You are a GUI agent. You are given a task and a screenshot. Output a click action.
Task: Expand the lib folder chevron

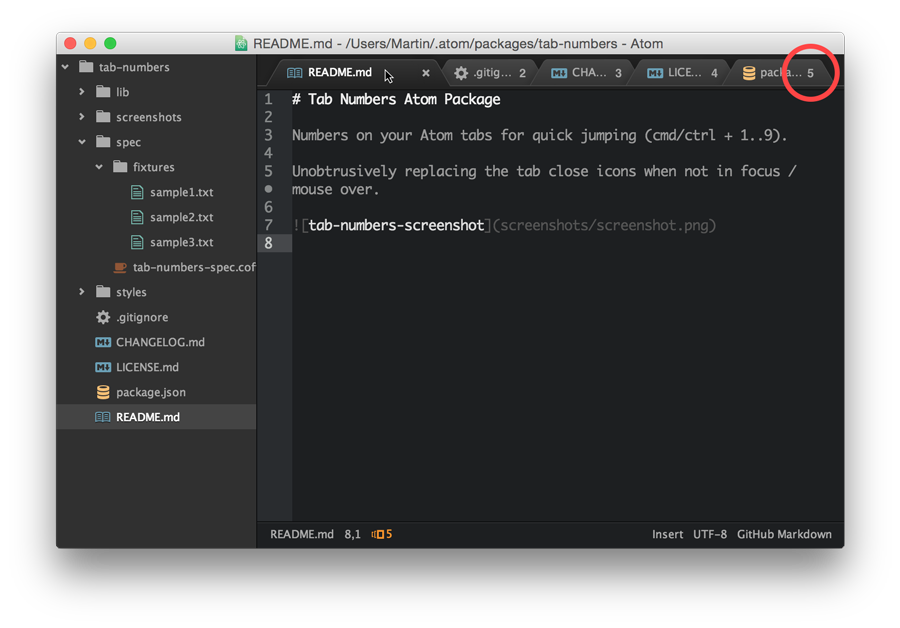click(82, 92)
